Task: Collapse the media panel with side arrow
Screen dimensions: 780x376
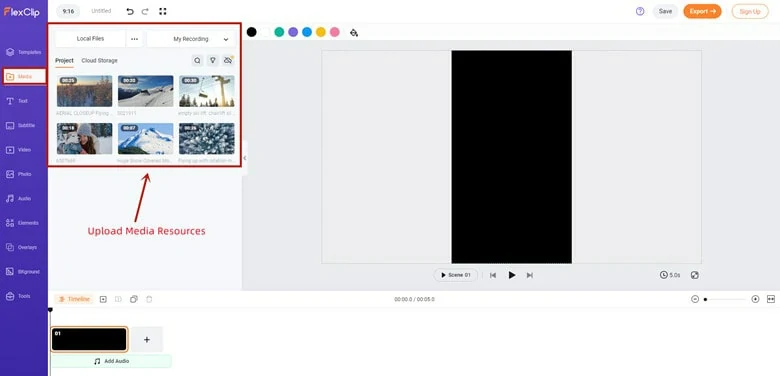Action: click(x=245, y=158)
